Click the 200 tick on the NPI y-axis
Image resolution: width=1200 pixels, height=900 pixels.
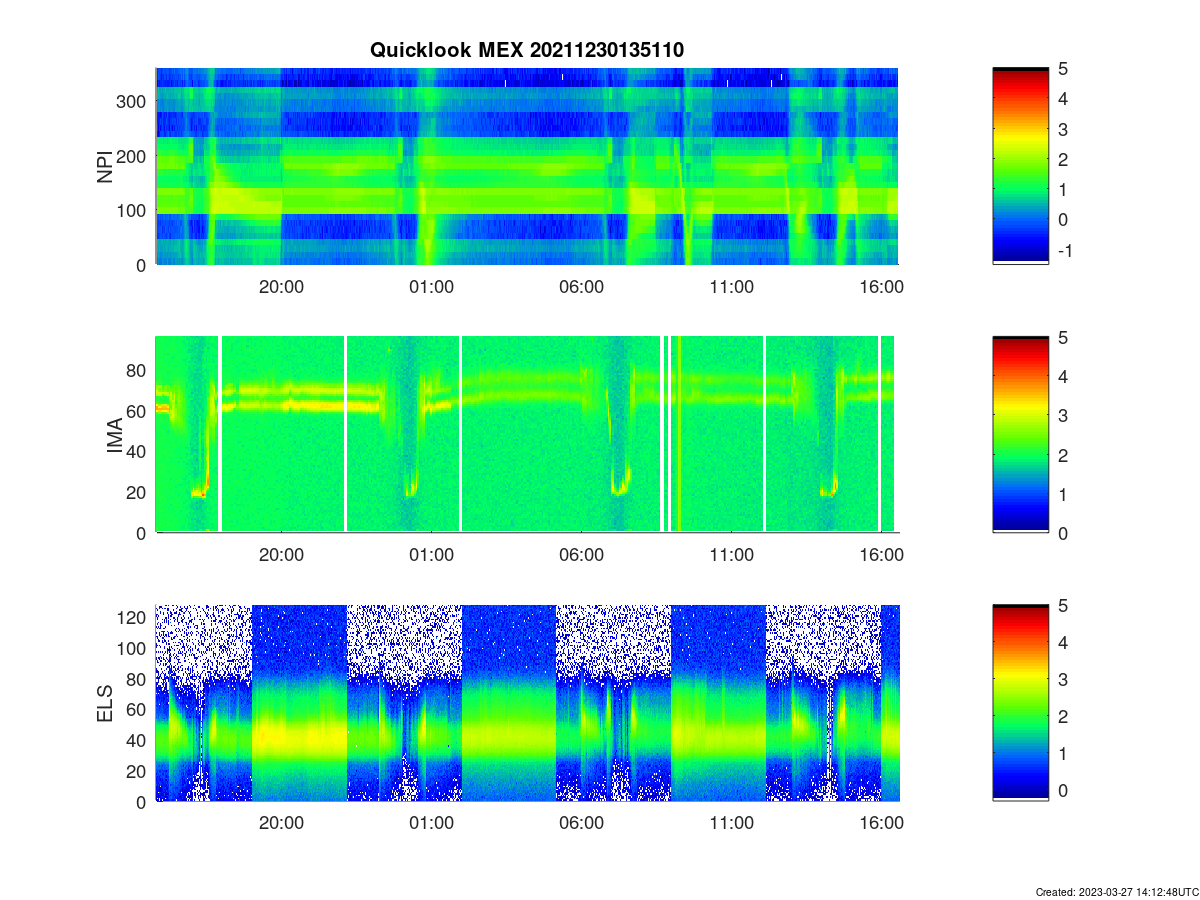133,156
